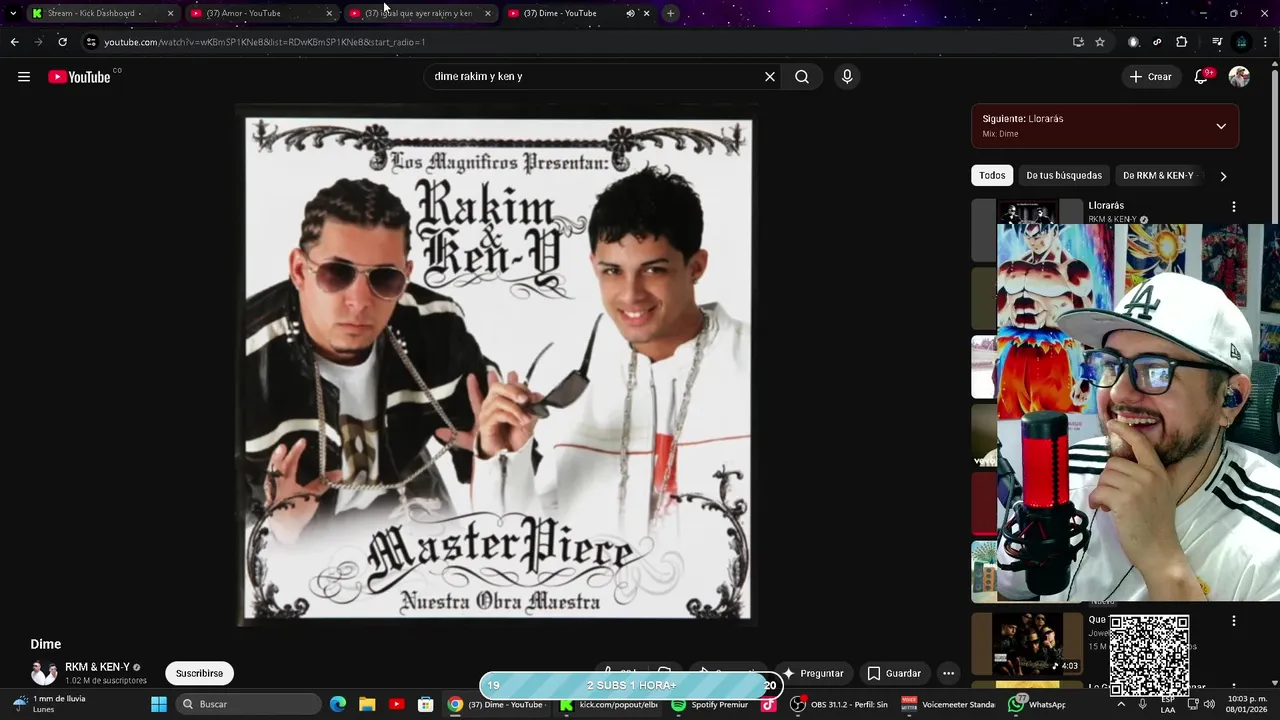Image resolution: width=1280 pixels, height=720 pixels.
Task: Launch Microsoft Edge from the taskbar
Action: (337, 704)
